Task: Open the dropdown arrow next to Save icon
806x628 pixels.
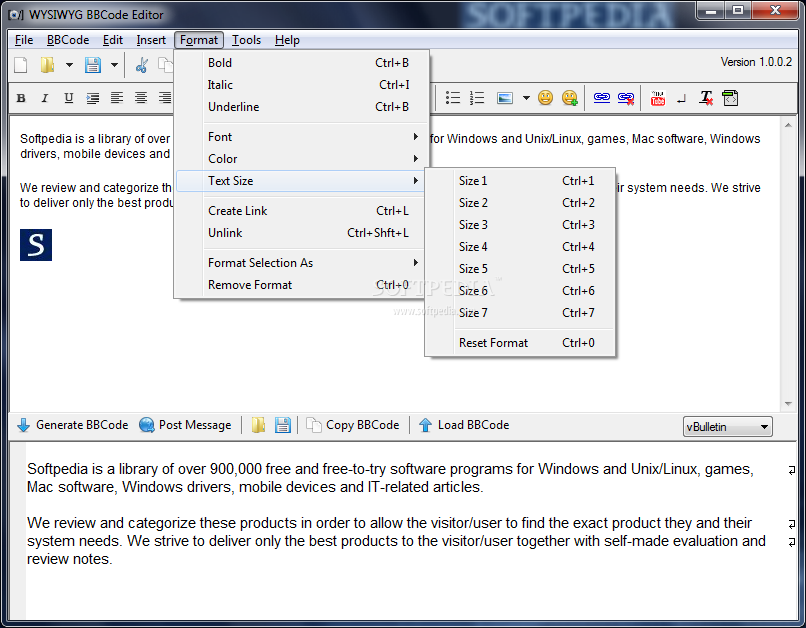Action: (x=115, y=65)
